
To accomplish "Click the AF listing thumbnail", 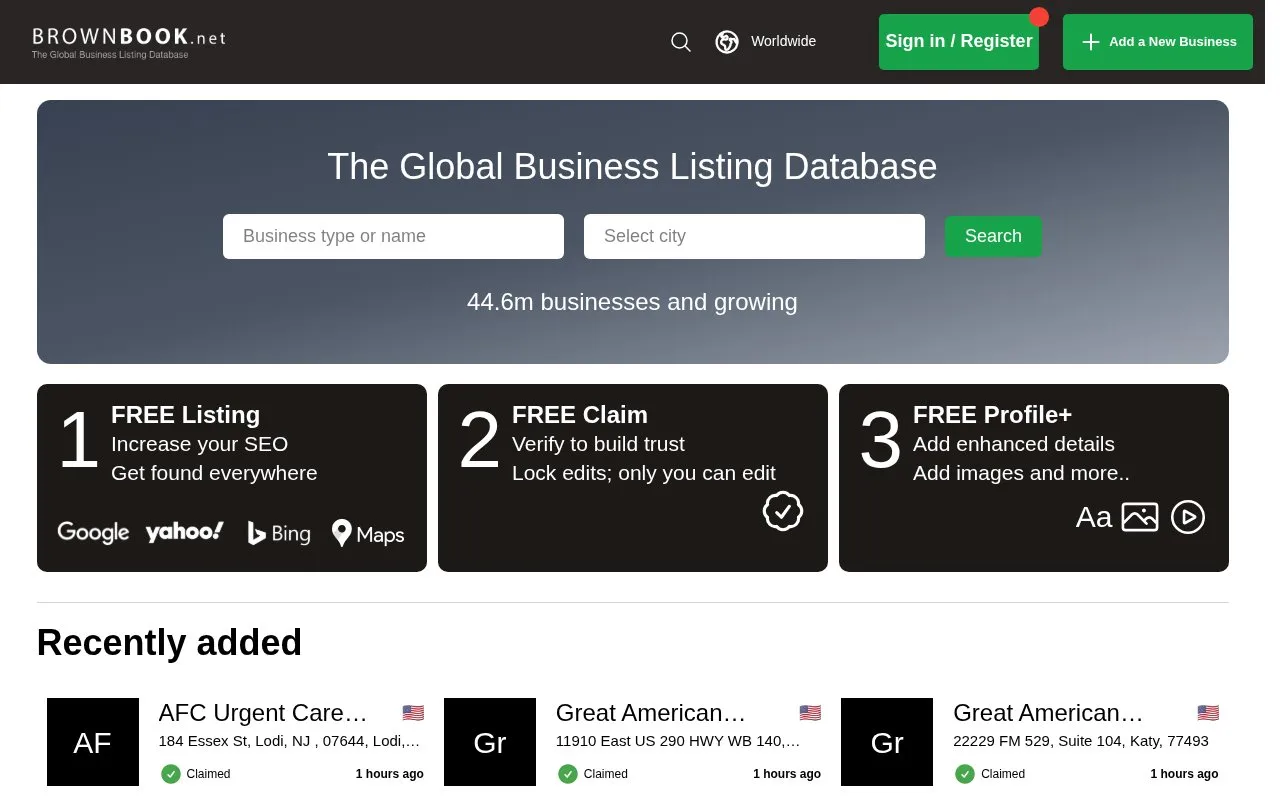I will [93, 742].
